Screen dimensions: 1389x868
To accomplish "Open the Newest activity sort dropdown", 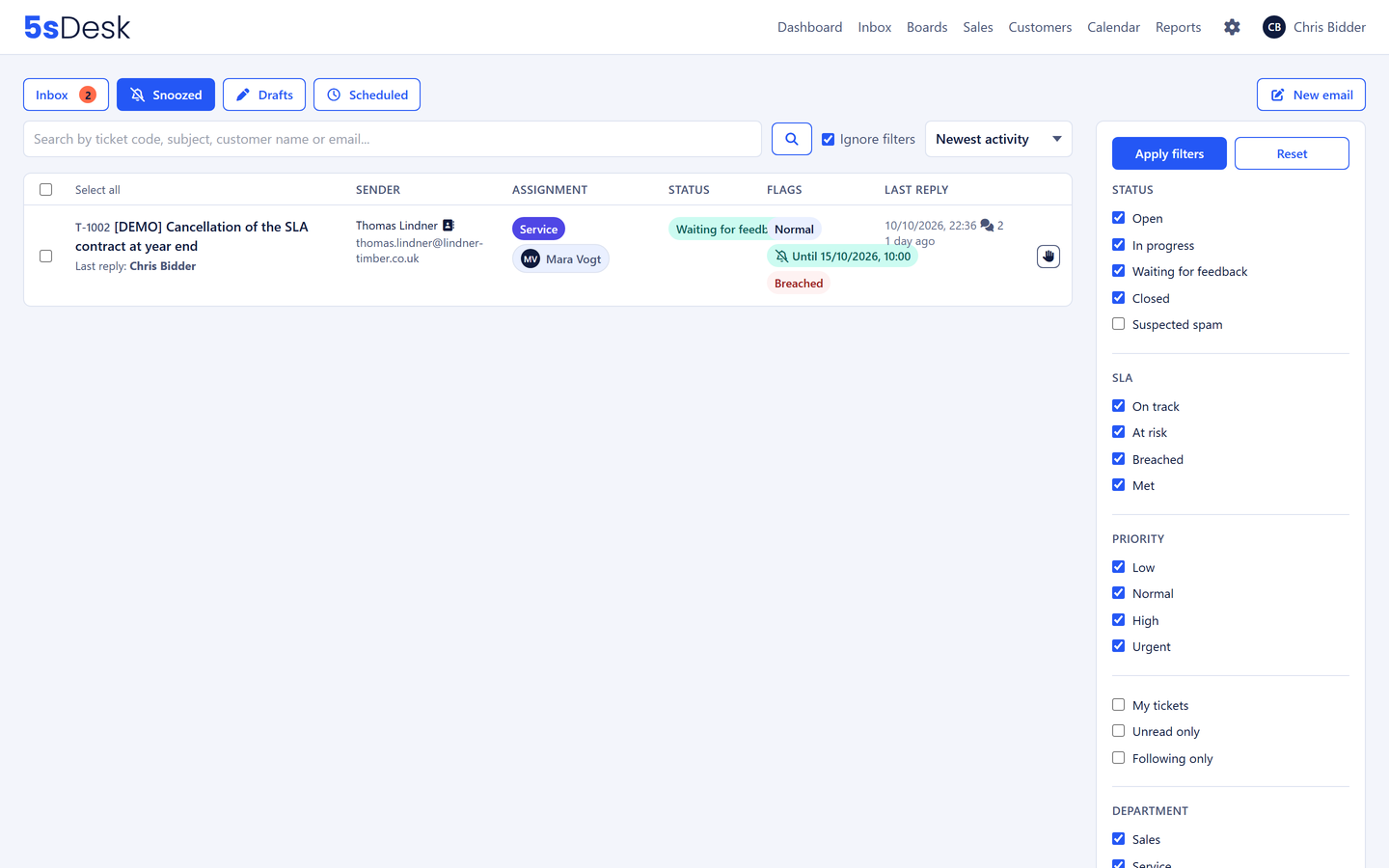I will click(998, 139).
